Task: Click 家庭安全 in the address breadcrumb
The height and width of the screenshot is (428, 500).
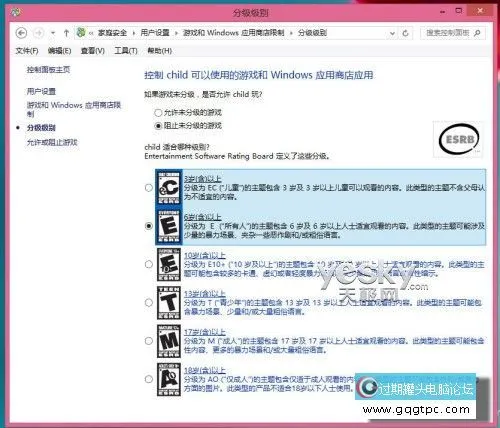Action: [112, 33]
